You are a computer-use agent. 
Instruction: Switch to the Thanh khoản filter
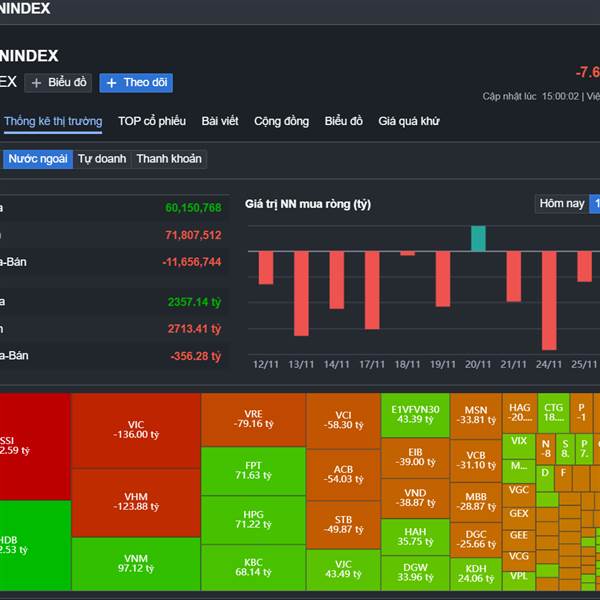pyautogui.click(x=169, y=159)
